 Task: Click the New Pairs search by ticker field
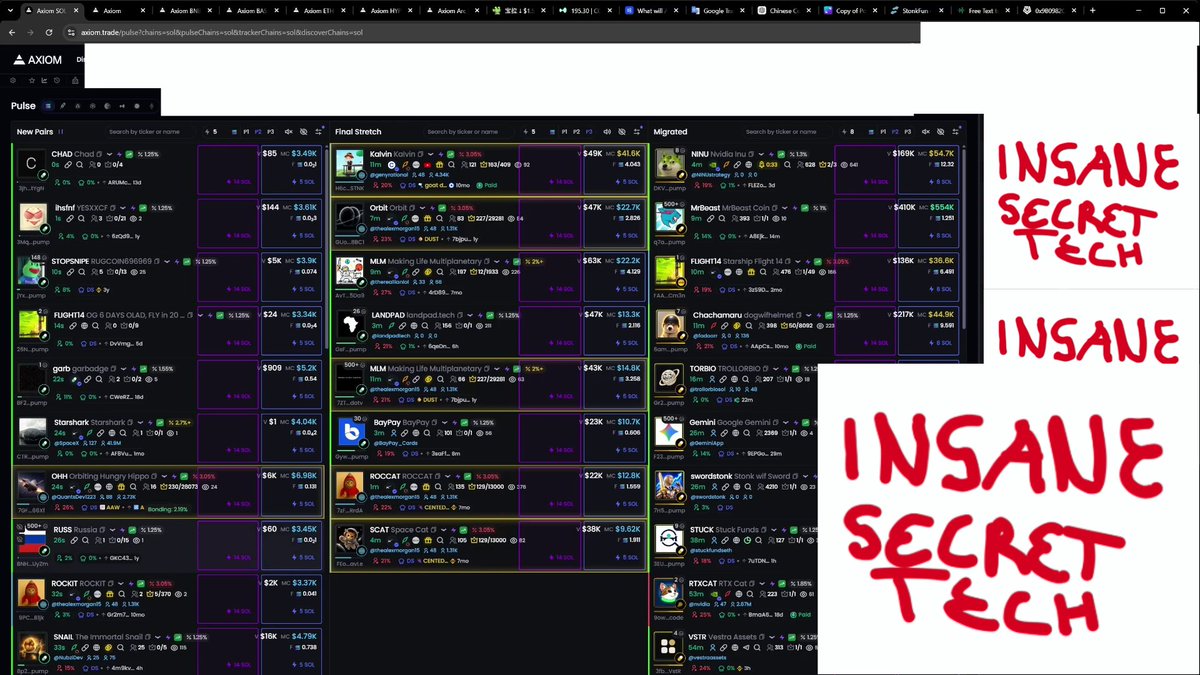point(148,131)
